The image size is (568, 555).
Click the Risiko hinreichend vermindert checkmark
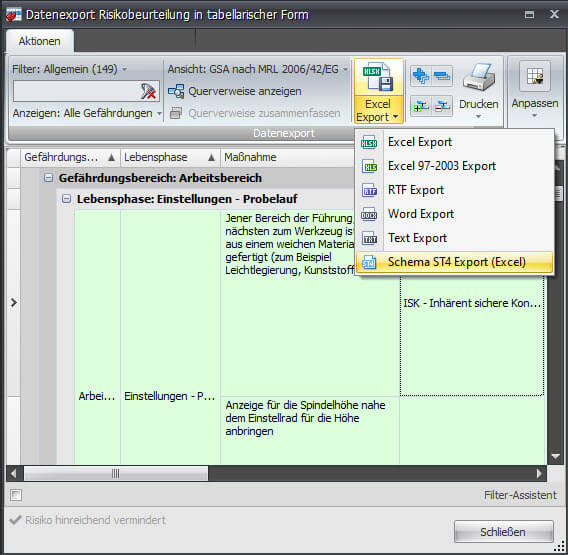click(15, 520)
